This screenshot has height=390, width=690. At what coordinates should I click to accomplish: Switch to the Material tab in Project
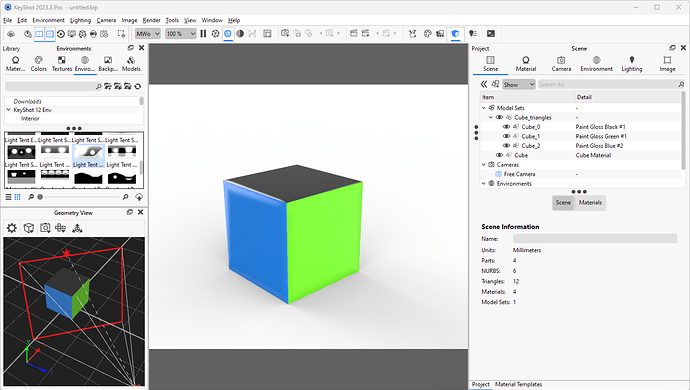point(526,63)
